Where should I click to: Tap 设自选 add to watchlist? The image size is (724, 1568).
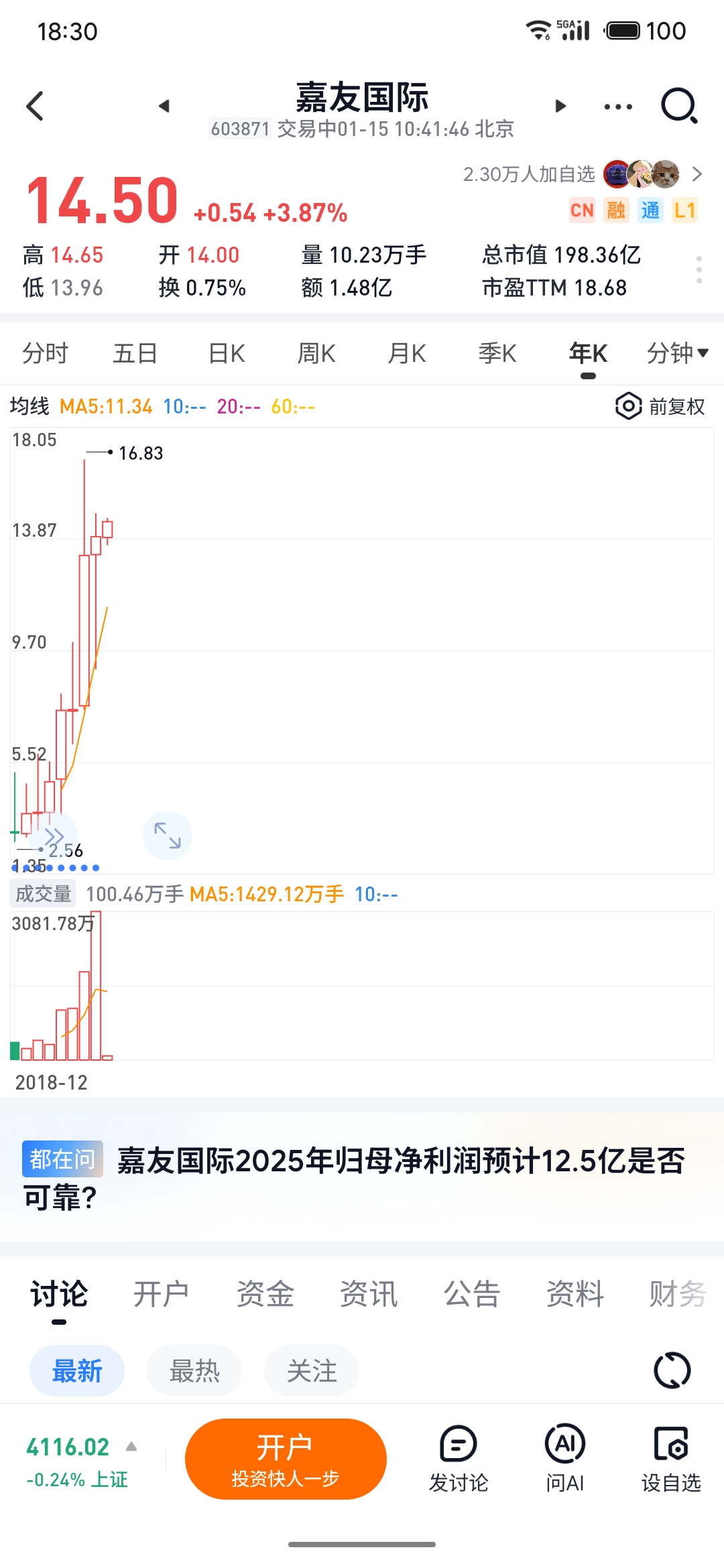pyautogui.click(x=670, y=1459)
